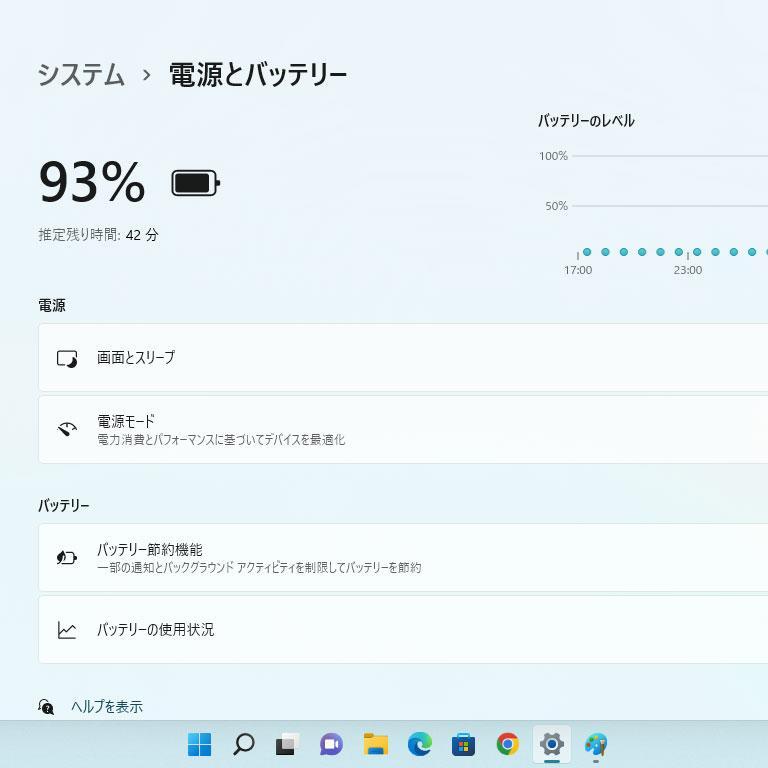Open the Paint app in taskbar

pos(596,744)
